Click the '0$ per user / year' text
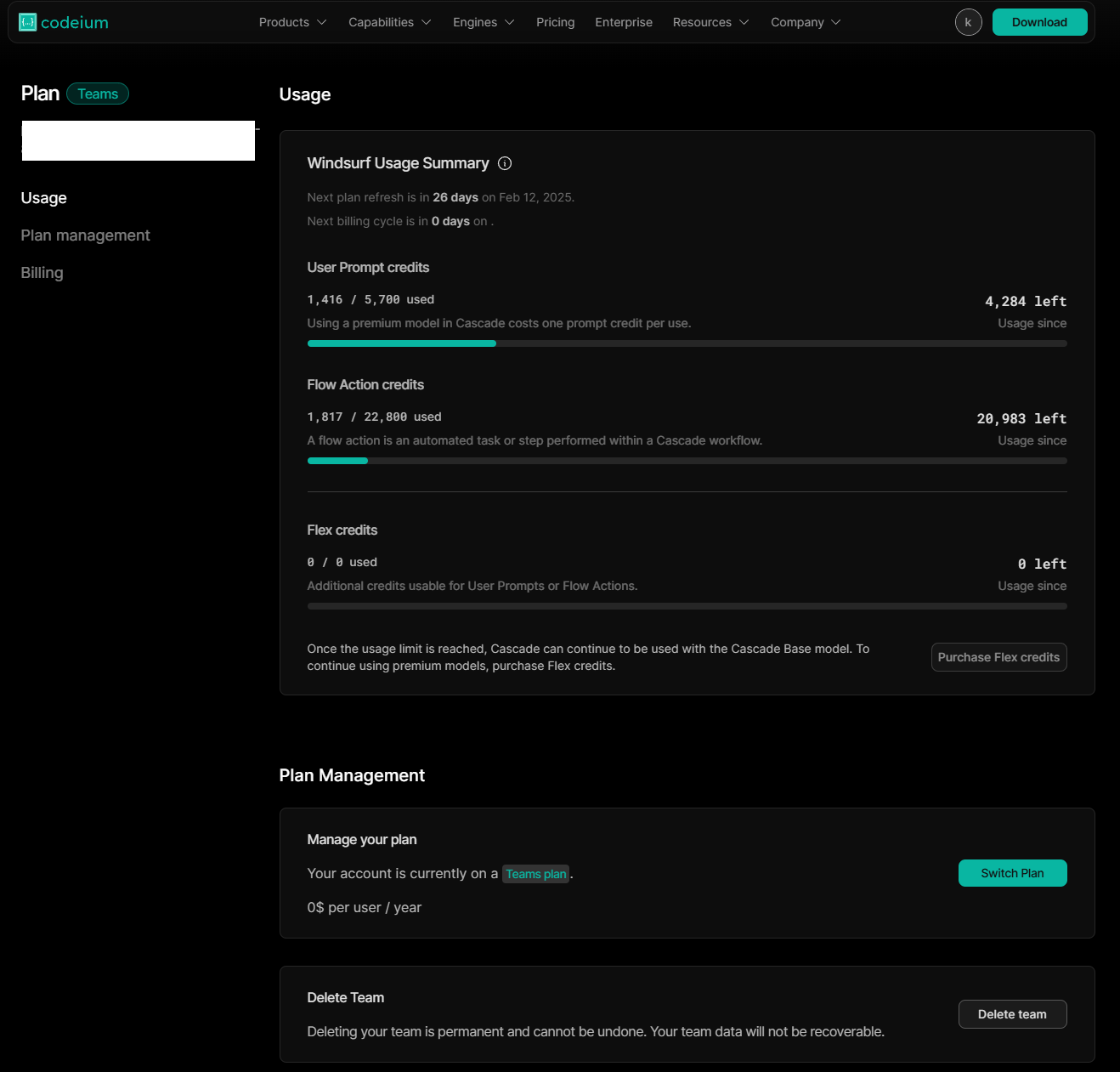 pos(364,908)
